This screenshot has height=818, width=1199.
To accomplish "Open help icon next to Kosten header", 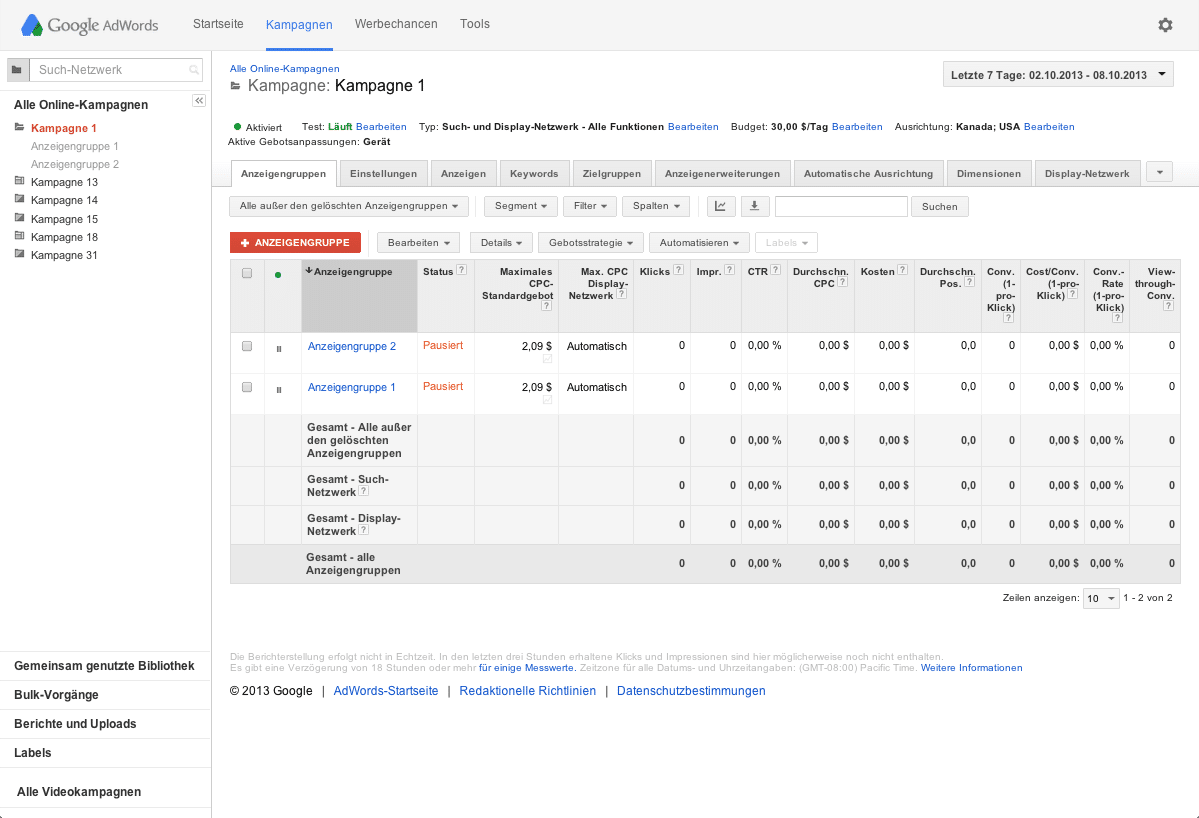I will [902, 270].
